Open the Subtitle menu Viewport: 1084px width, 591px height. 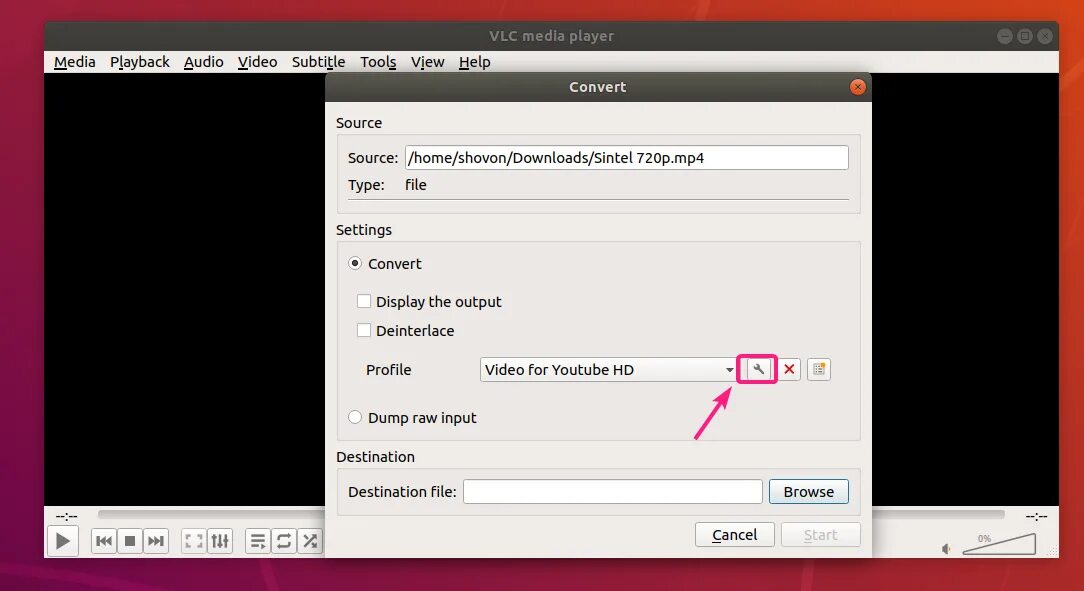click(318, 62)
